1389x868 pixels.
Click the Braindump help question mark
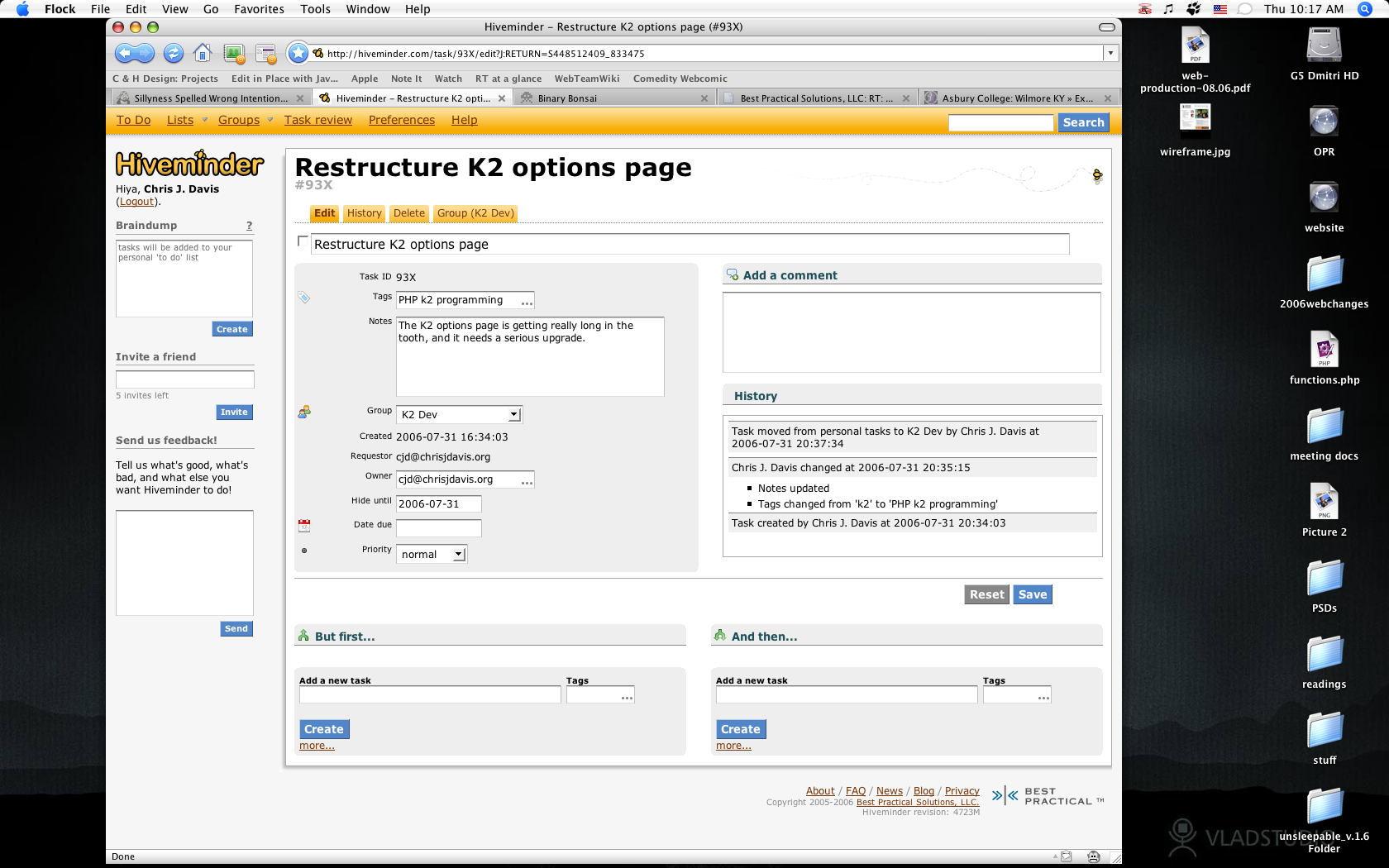(x=249, y=226)
